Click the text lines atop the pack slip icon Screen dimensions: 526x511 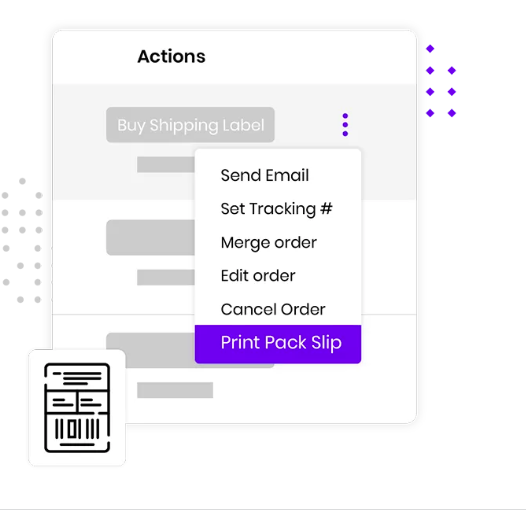[x=77, y=378]
